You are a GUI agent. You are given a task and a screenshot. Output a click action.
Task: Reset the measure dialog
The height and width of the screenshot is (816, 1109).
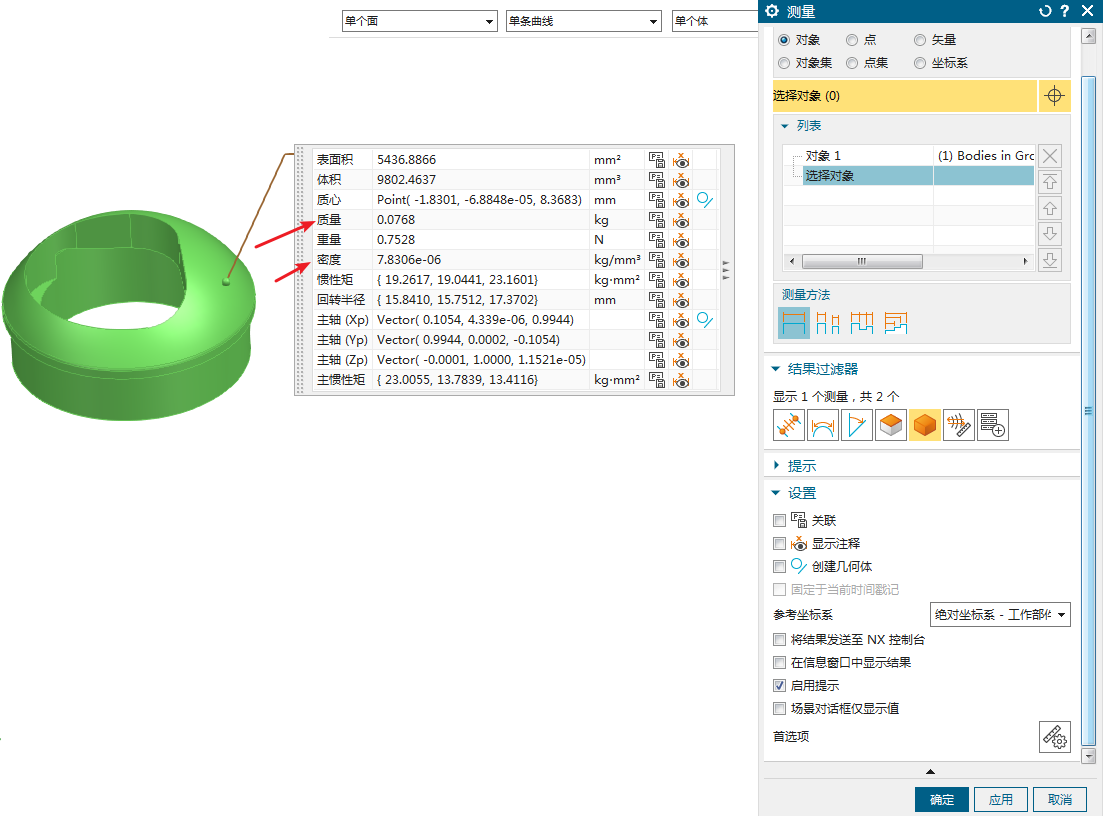coord(1045,11)
